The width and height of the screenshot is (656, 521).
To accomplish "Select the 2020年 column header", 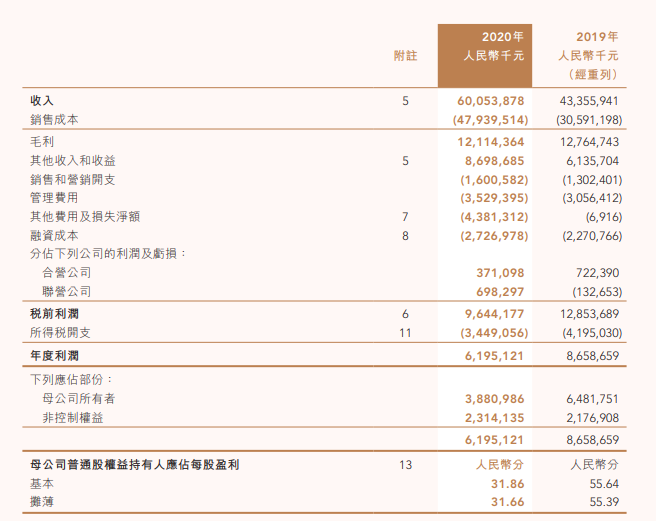I will pos(502,37).
